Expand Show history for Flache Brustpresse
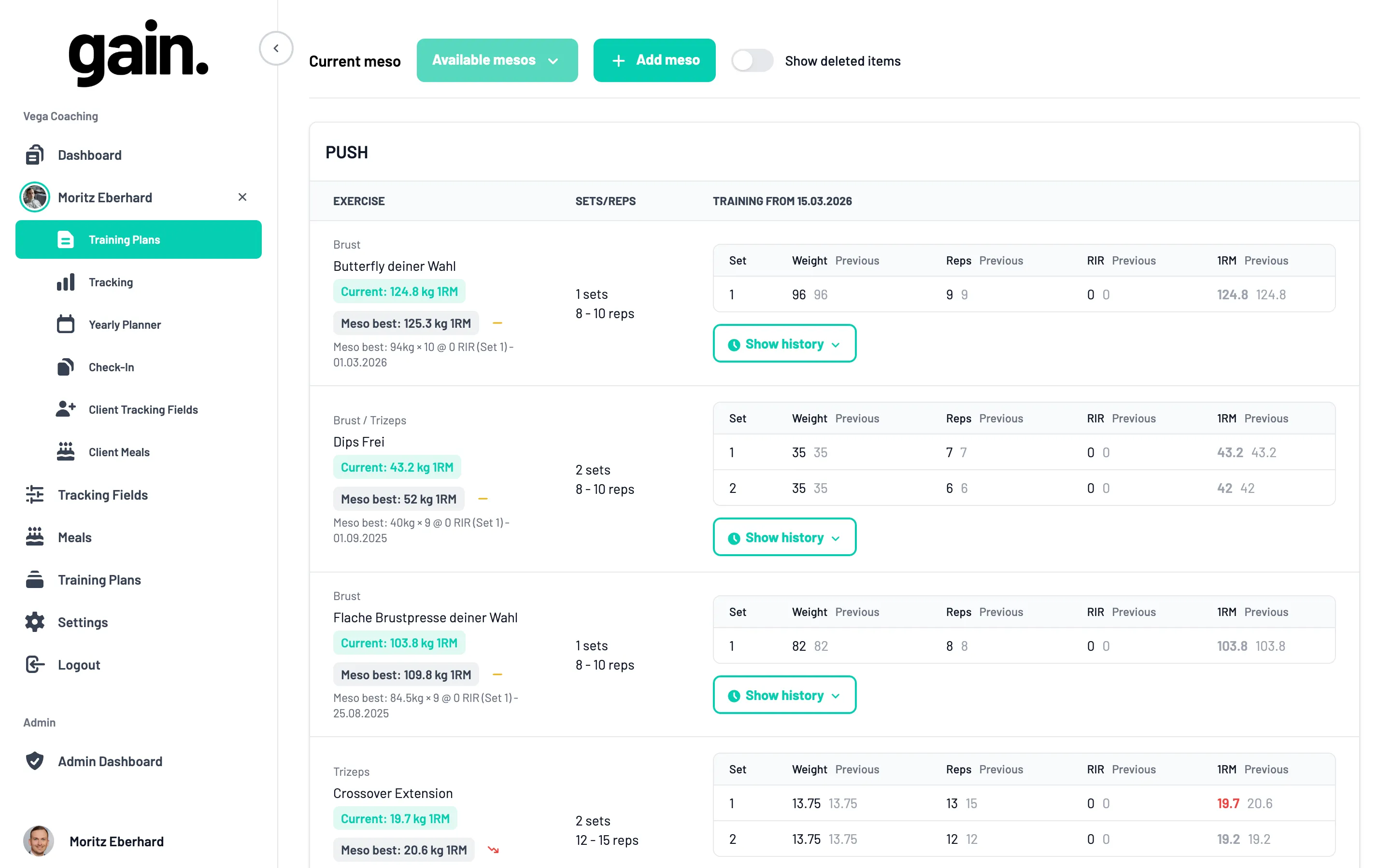The image size is (1391, 868). point(784,695)
